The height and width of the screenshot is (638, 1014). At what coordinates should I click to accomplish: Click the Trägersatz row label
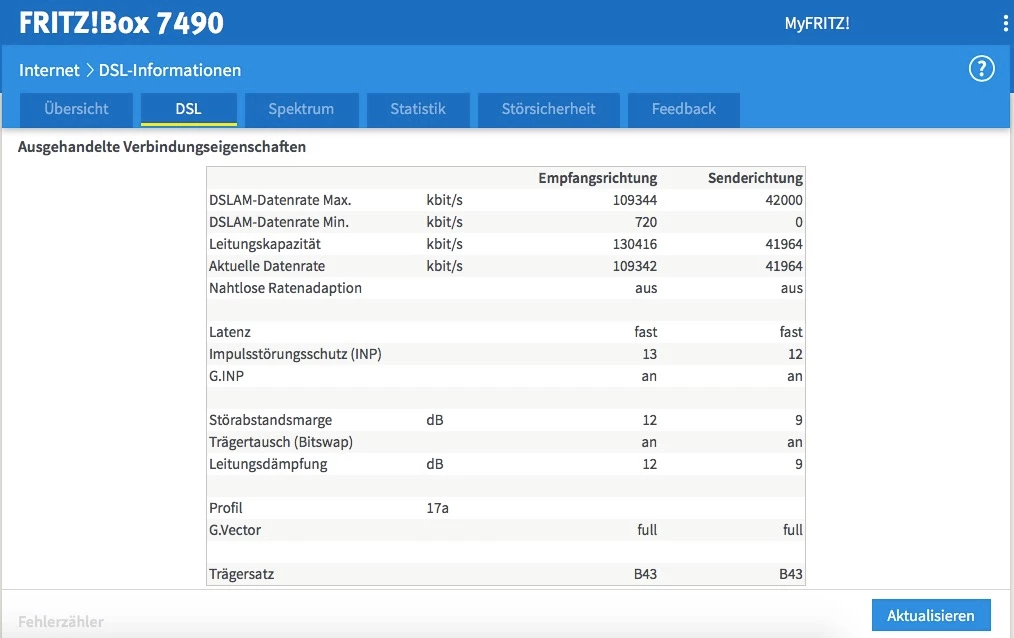point(241,574)
